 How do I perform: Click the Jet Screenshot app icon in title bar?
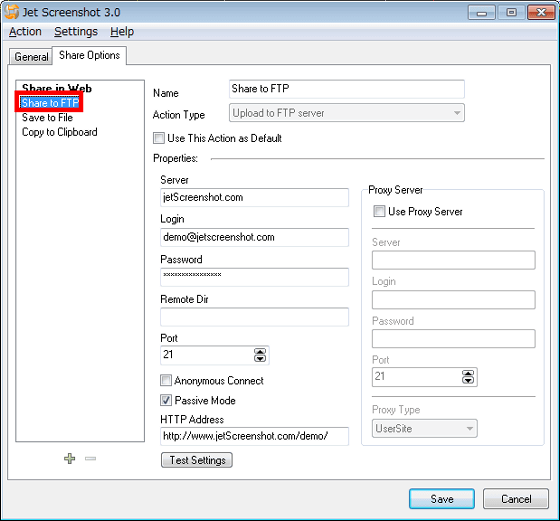pos(11,12)
